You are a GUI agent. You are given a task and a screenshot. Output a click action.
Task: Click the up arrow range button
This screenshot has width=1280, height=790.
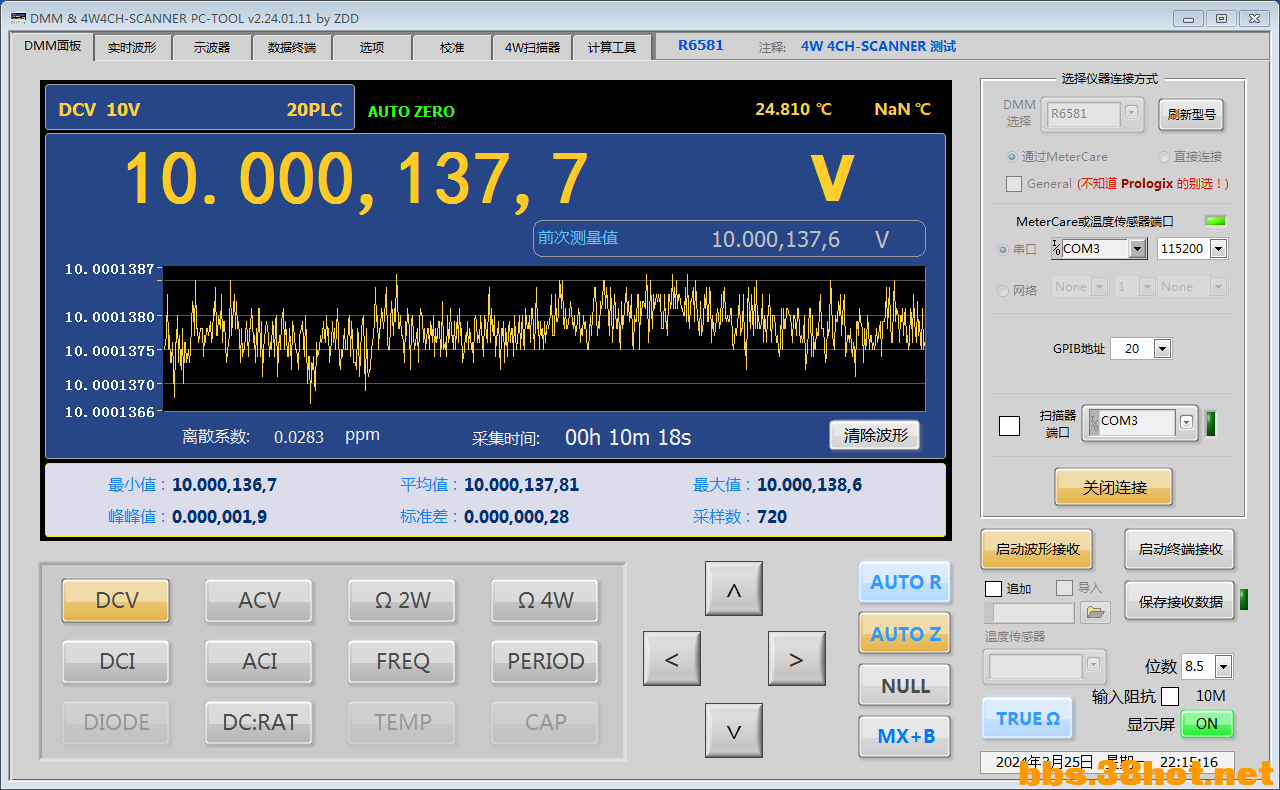tap(733, 589)
